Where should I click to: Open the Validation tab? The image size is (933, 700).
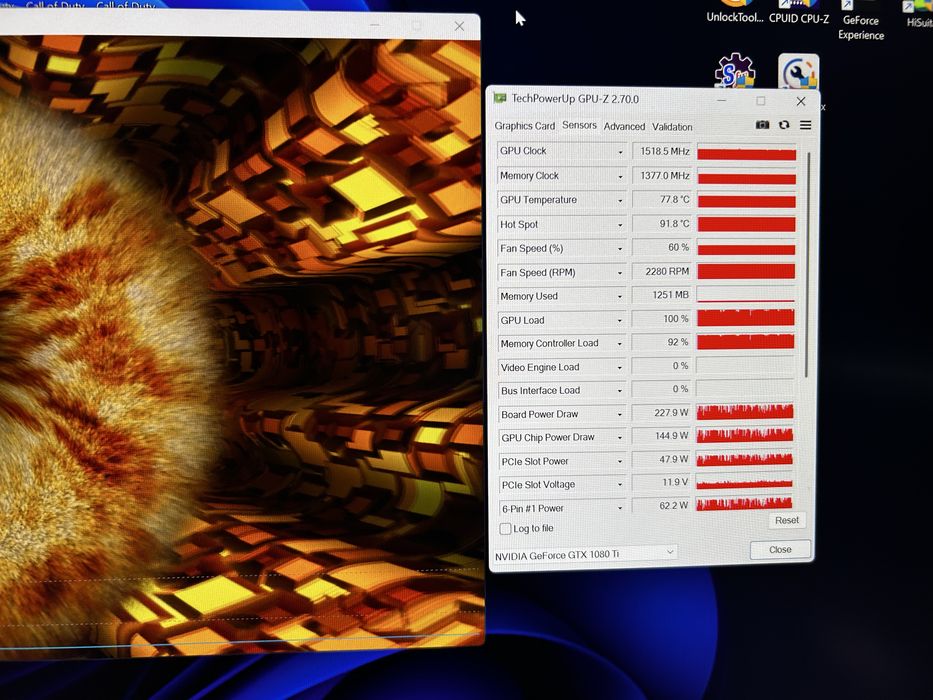pos(672,127)
